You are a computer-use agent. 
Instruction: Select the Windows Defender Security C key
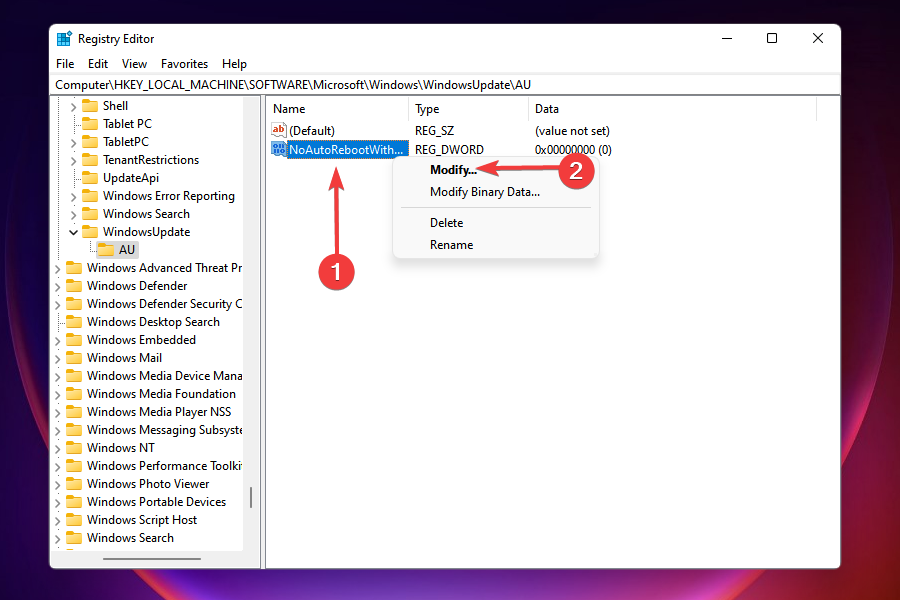[x=164, y=304]
